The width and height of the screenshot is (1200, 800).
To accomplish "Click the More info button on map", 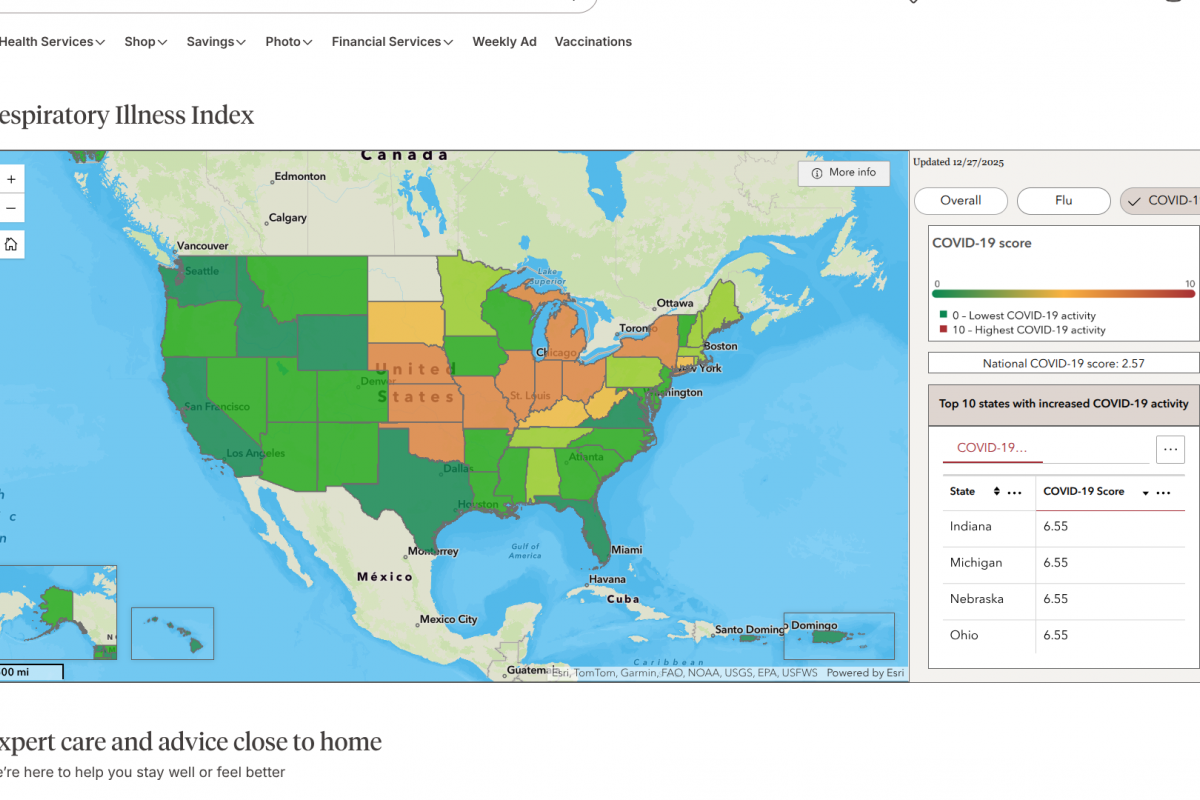I will click(x=844, y=173).
